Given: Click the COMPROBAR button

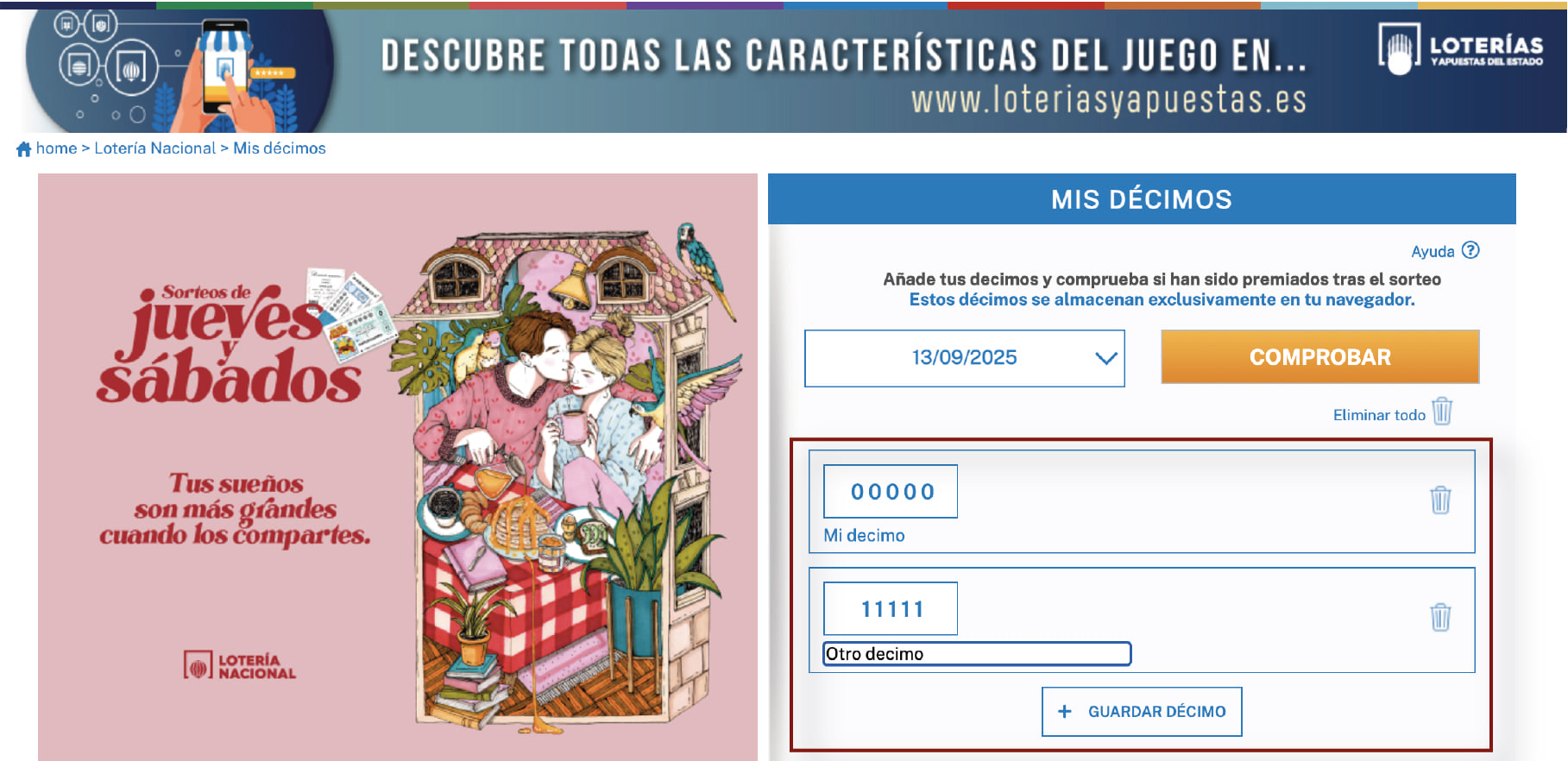Looking at the screenshot, I should click(1319, 356).
